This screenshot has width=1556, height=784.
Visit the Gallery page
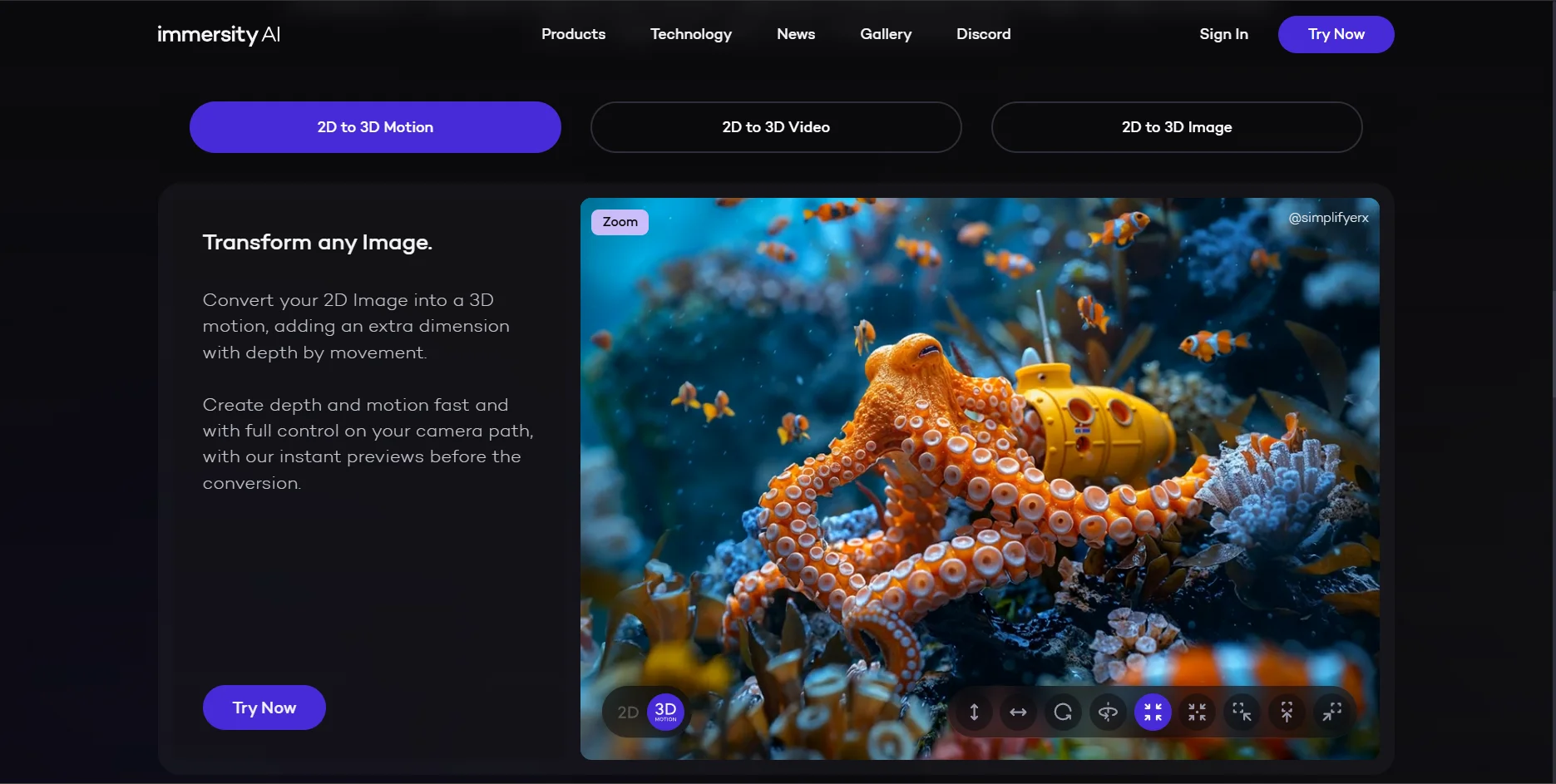pos(886,34)
